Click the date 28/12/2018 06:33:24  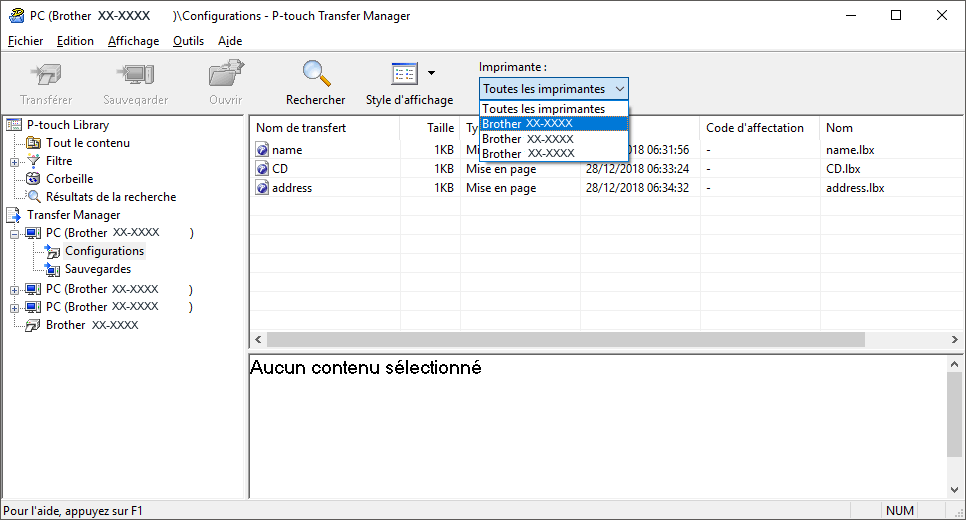point(638,169)
